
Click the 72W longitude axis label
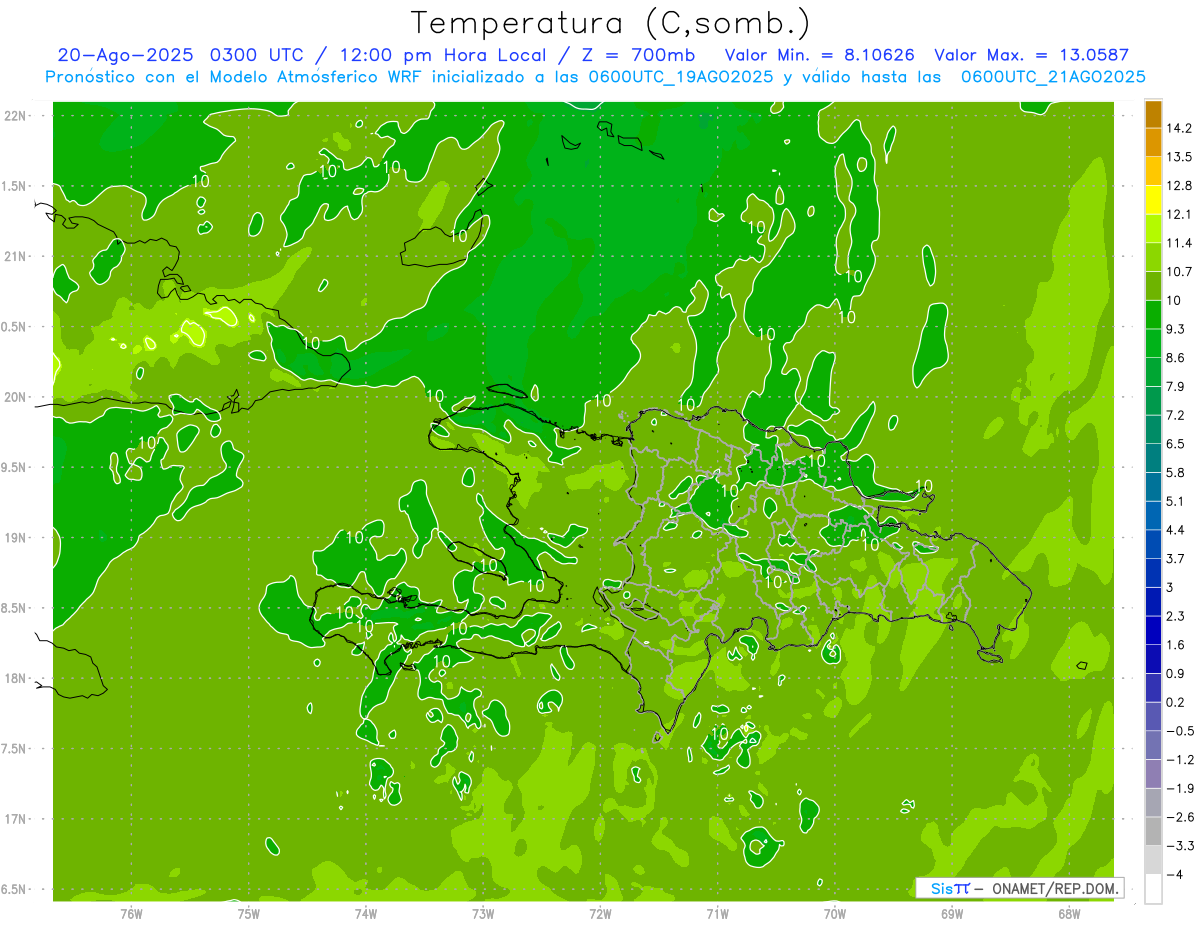click(x=600, y=913)
